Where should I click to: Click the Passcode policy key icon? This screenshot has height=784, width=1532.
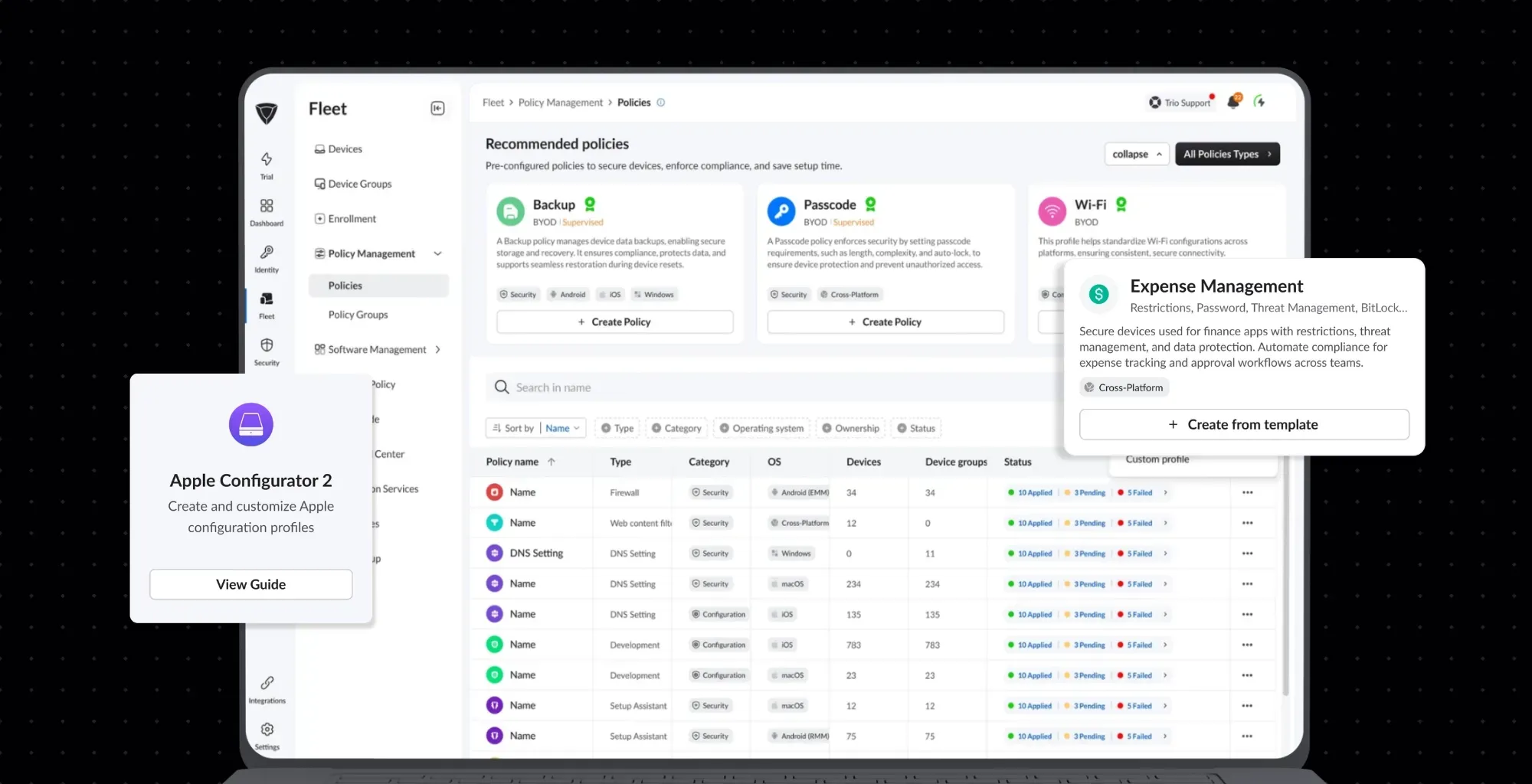tap(781, 211)
